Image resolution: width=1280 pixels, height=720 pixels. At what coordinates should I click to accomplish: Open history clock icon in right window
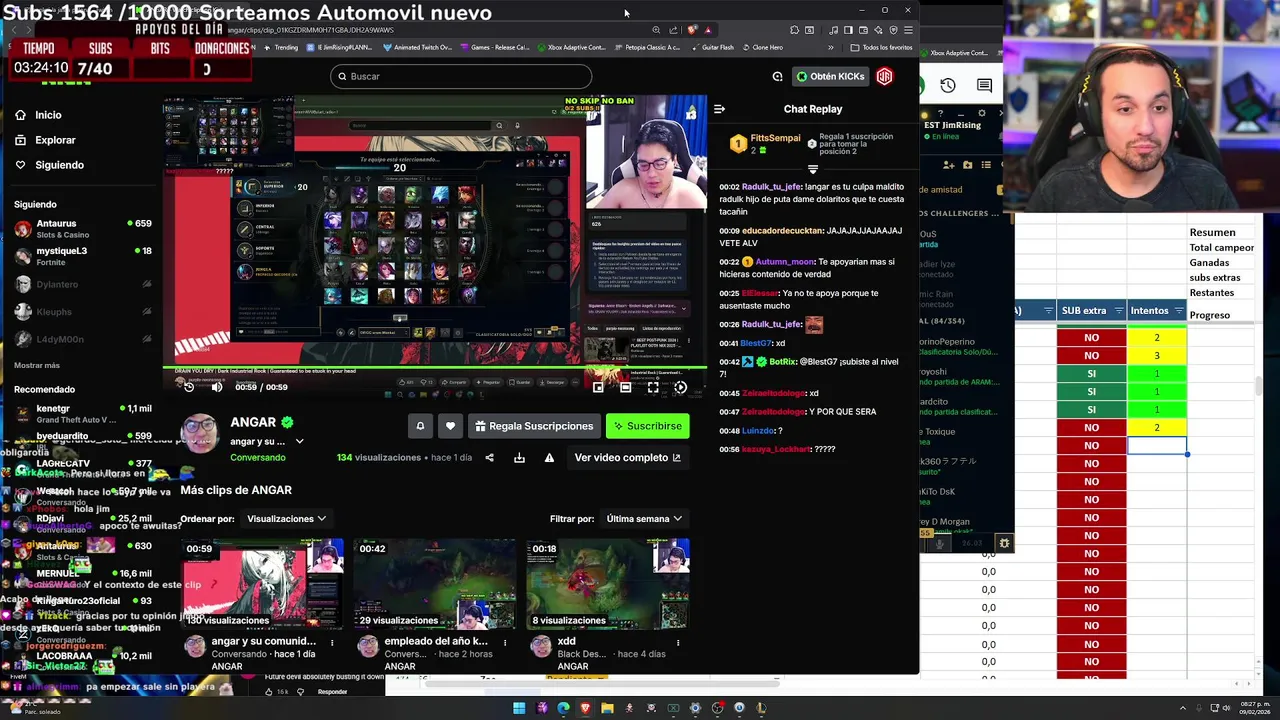(948, 86)
